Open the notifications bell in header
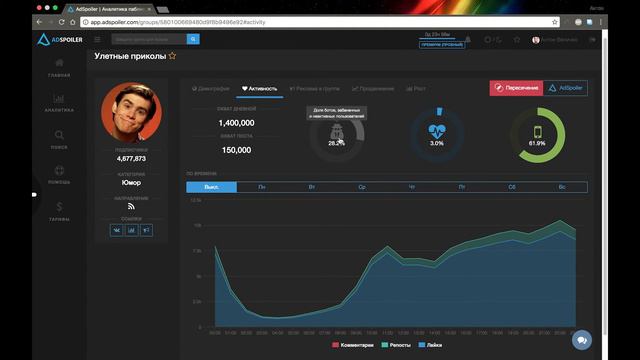The height and width of the screenshot is (360, 640). (468, 40)
